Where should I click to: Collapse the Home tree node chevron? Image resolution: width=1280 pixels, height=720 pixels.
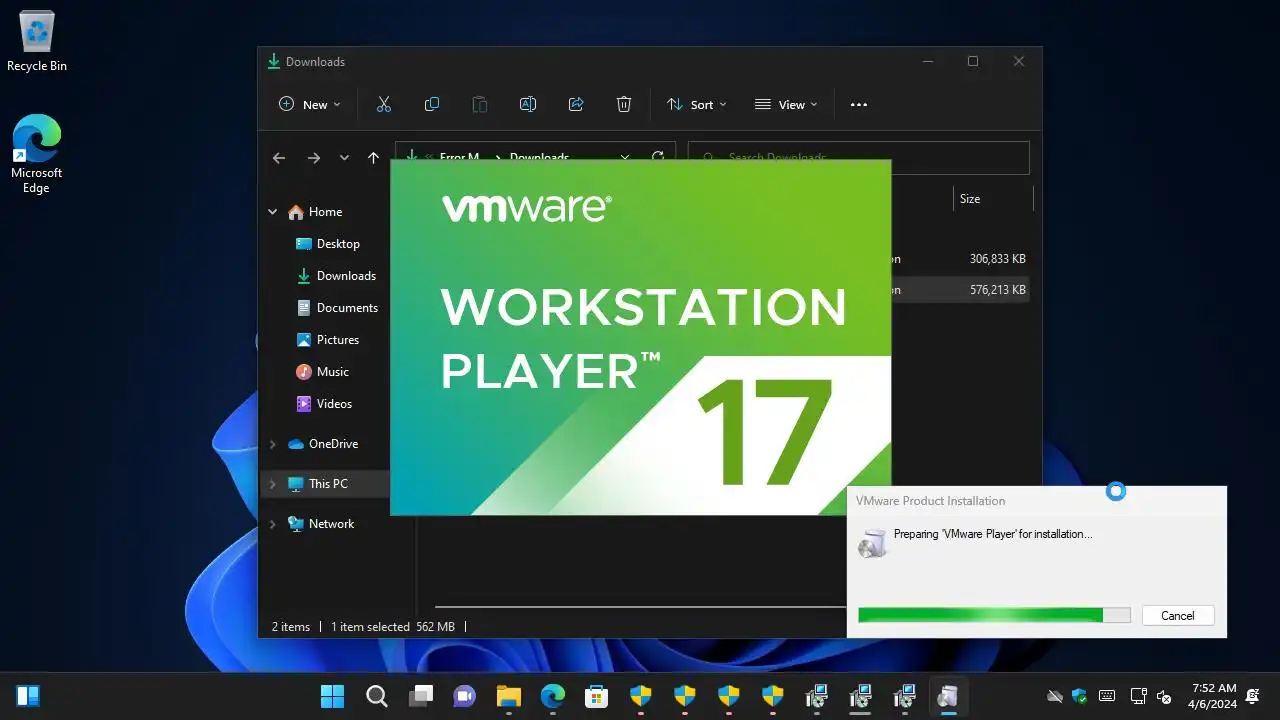[x=273, y=212]
